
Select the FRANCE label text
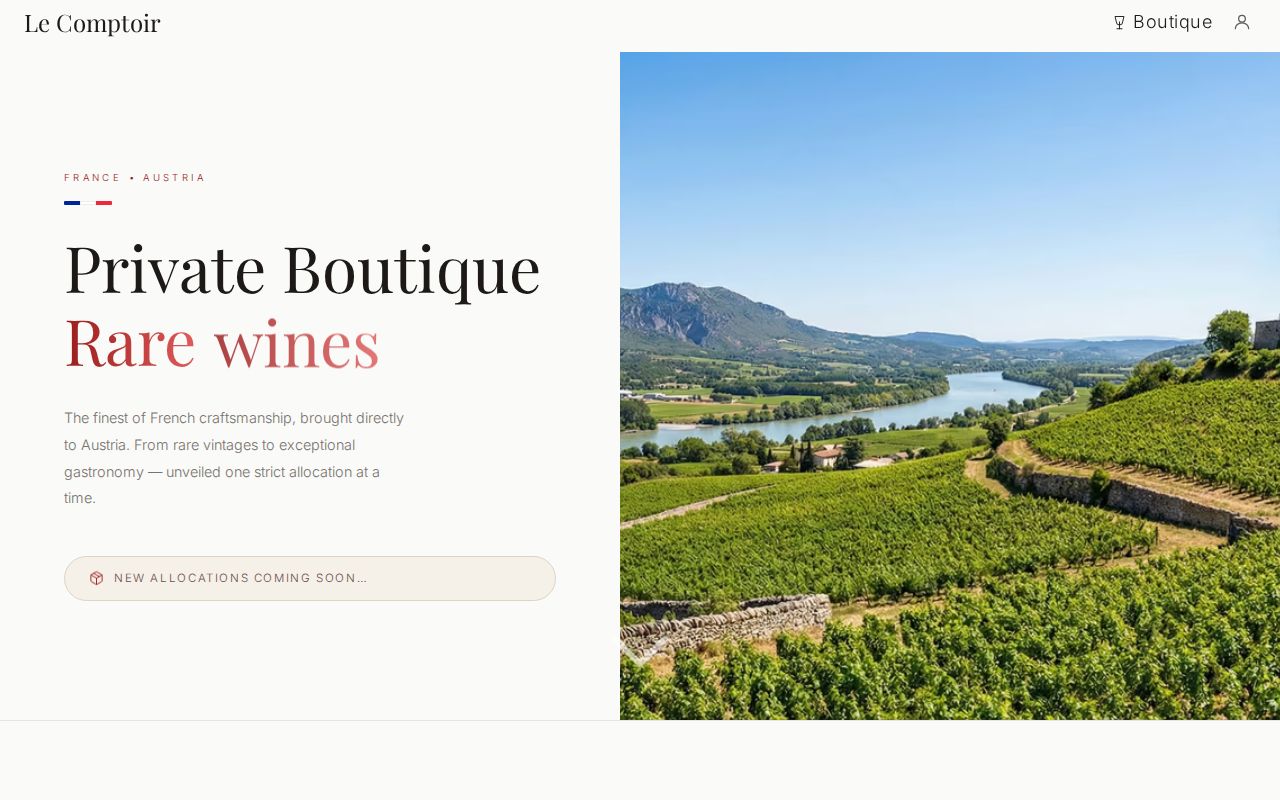92,178
